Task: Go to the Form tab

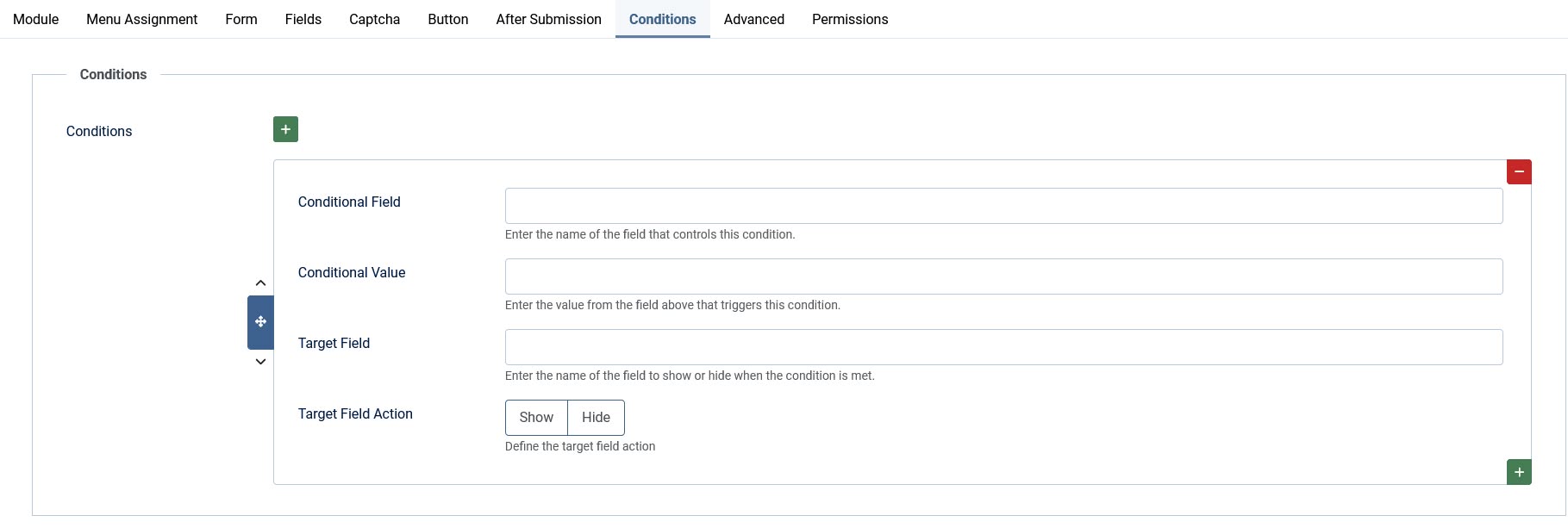Action: coord(241,19)
